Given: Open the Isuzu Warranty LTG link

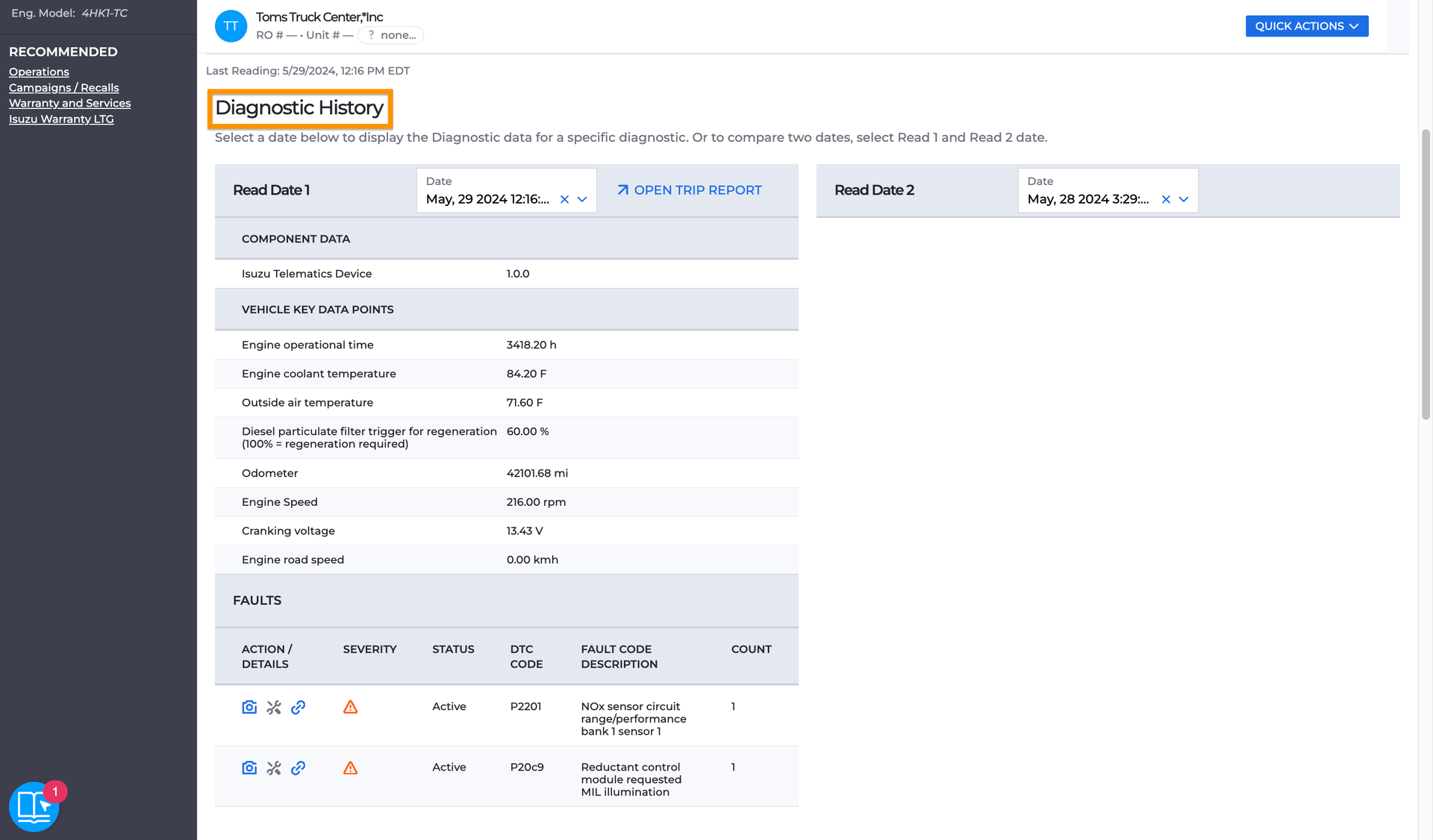Looking at the screenshot, I should click(x=61, y=119).
